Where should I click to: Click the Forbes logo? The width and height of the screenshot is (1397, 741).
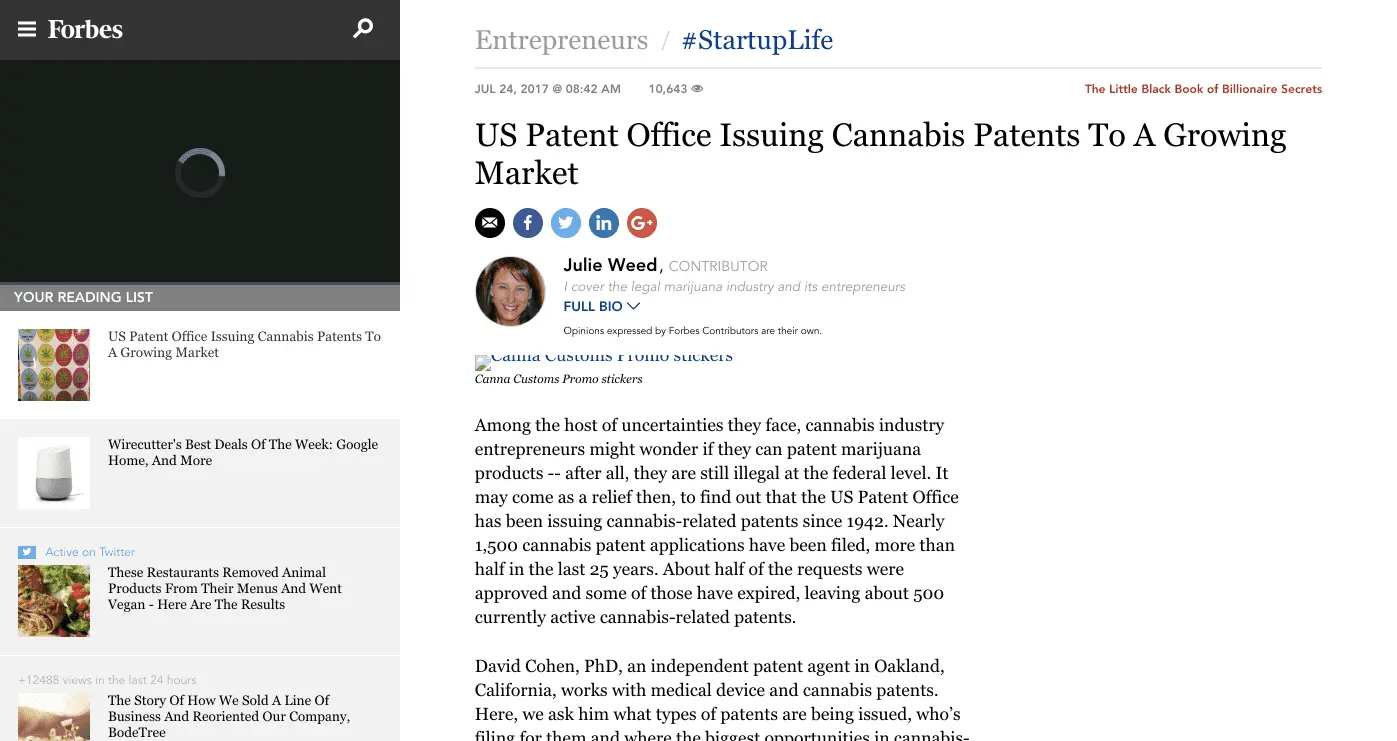85,30
